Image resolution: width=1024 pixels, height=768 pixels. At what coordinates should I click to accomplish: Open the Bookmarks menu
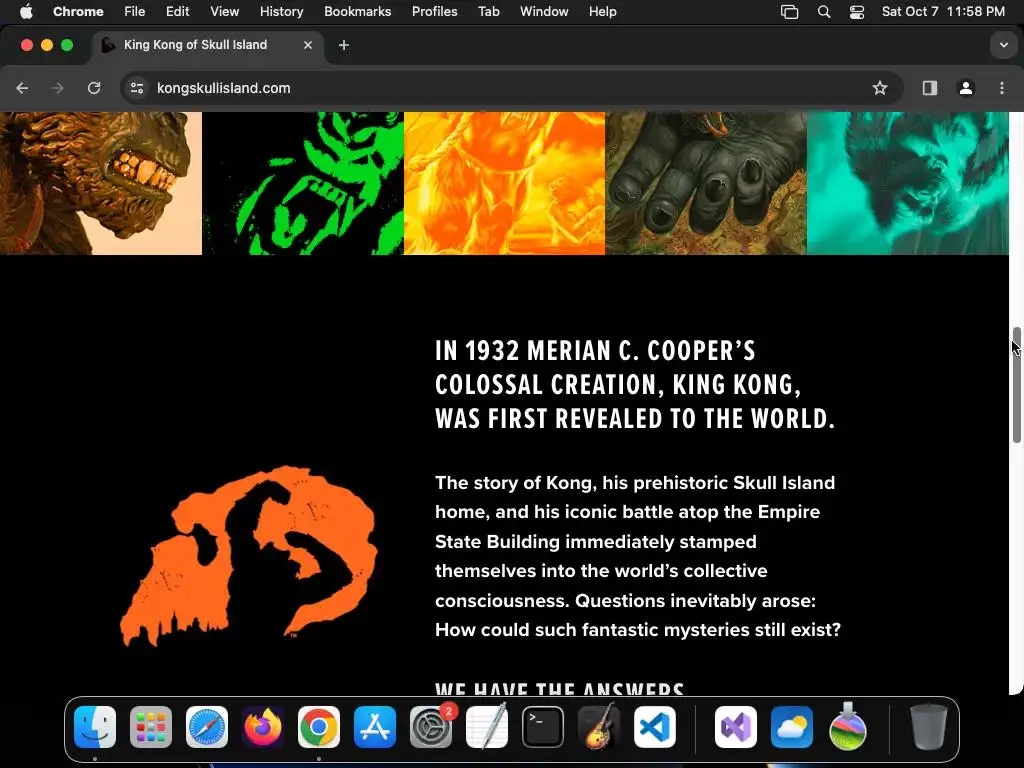click(357, 12)
